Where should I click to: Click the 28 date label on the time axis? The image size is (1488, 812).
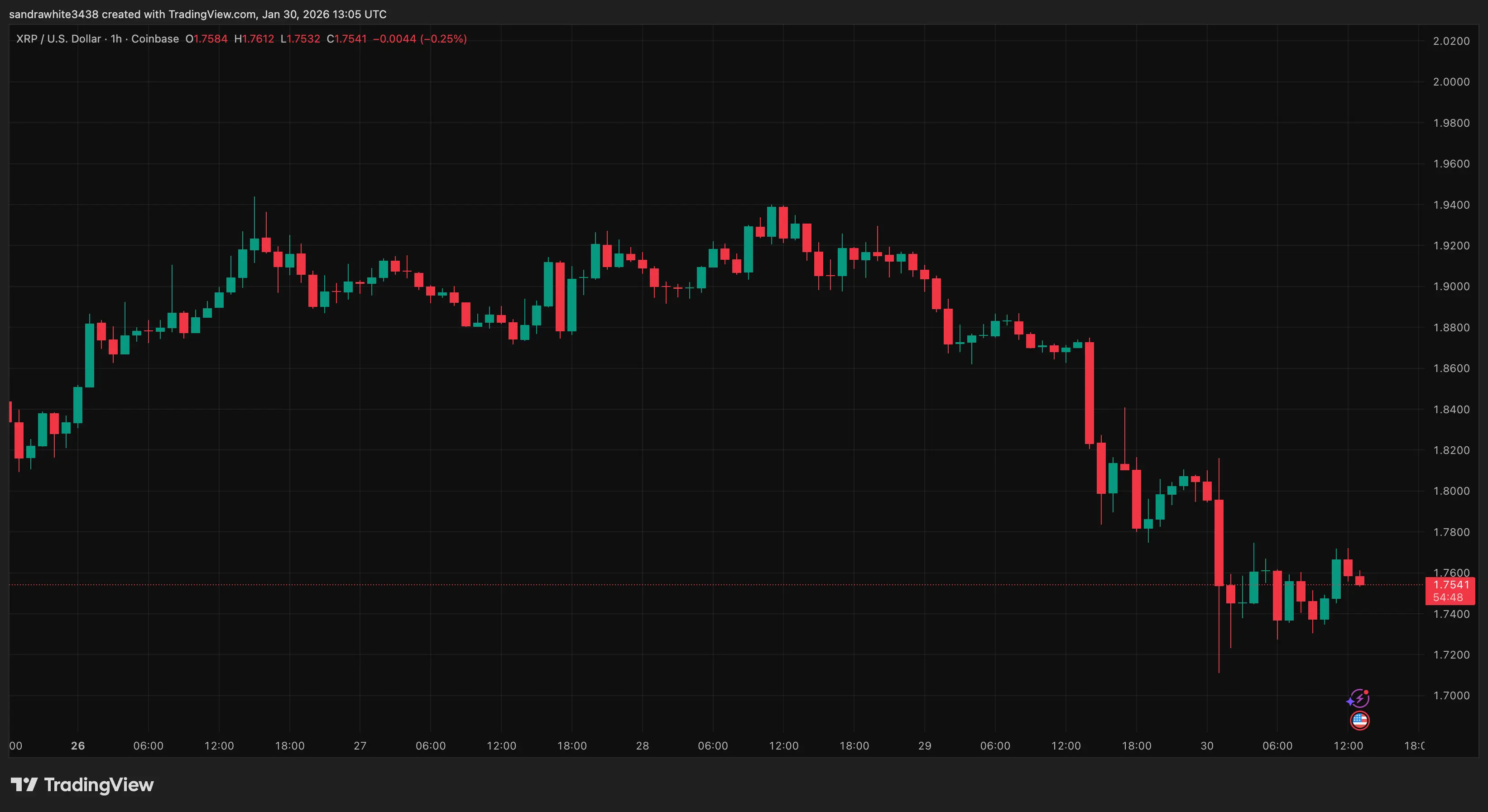coord(642,745)
